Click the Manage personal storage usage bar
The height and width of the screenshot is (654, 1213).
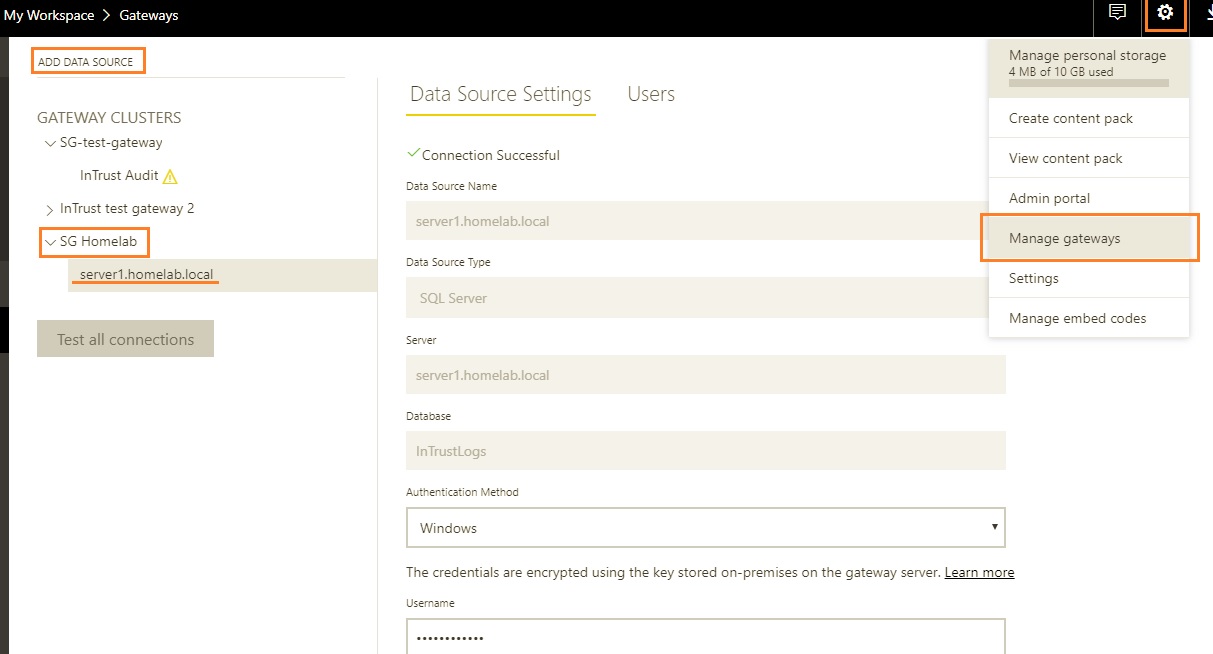click(1088, 83)
